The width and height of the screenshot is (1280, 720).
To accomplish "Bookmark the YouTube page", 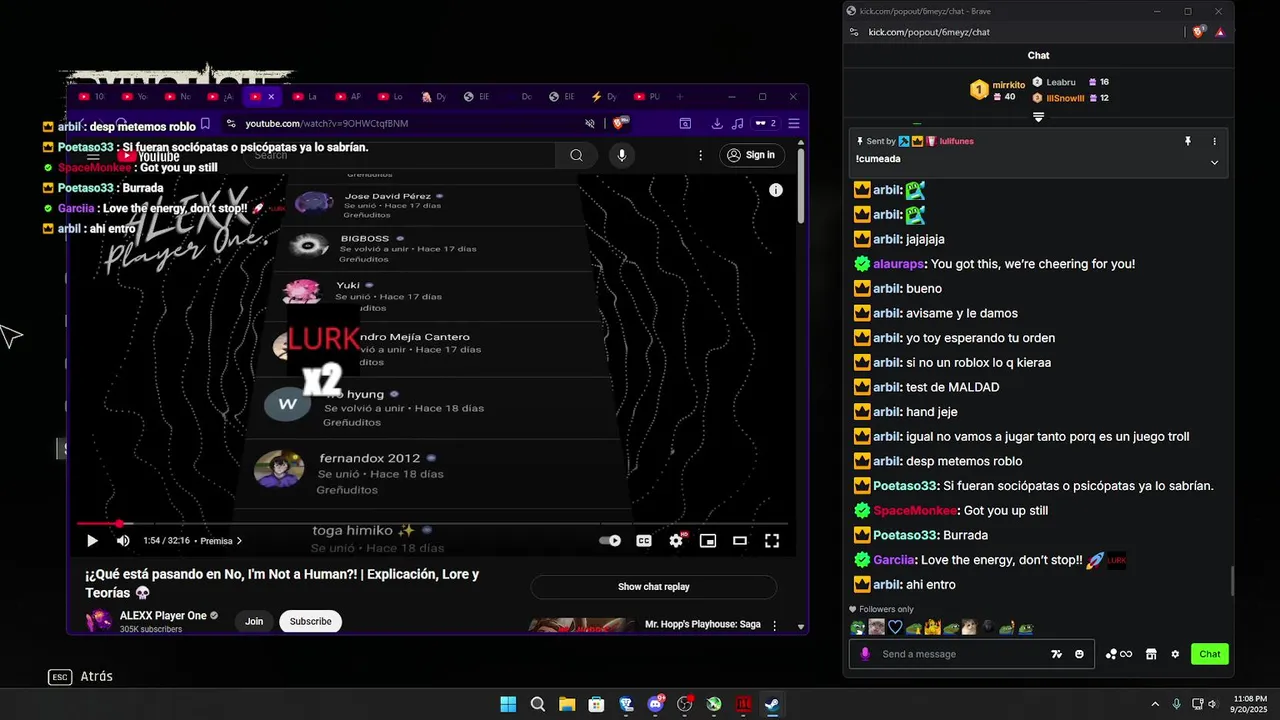I will coord(205,123).
